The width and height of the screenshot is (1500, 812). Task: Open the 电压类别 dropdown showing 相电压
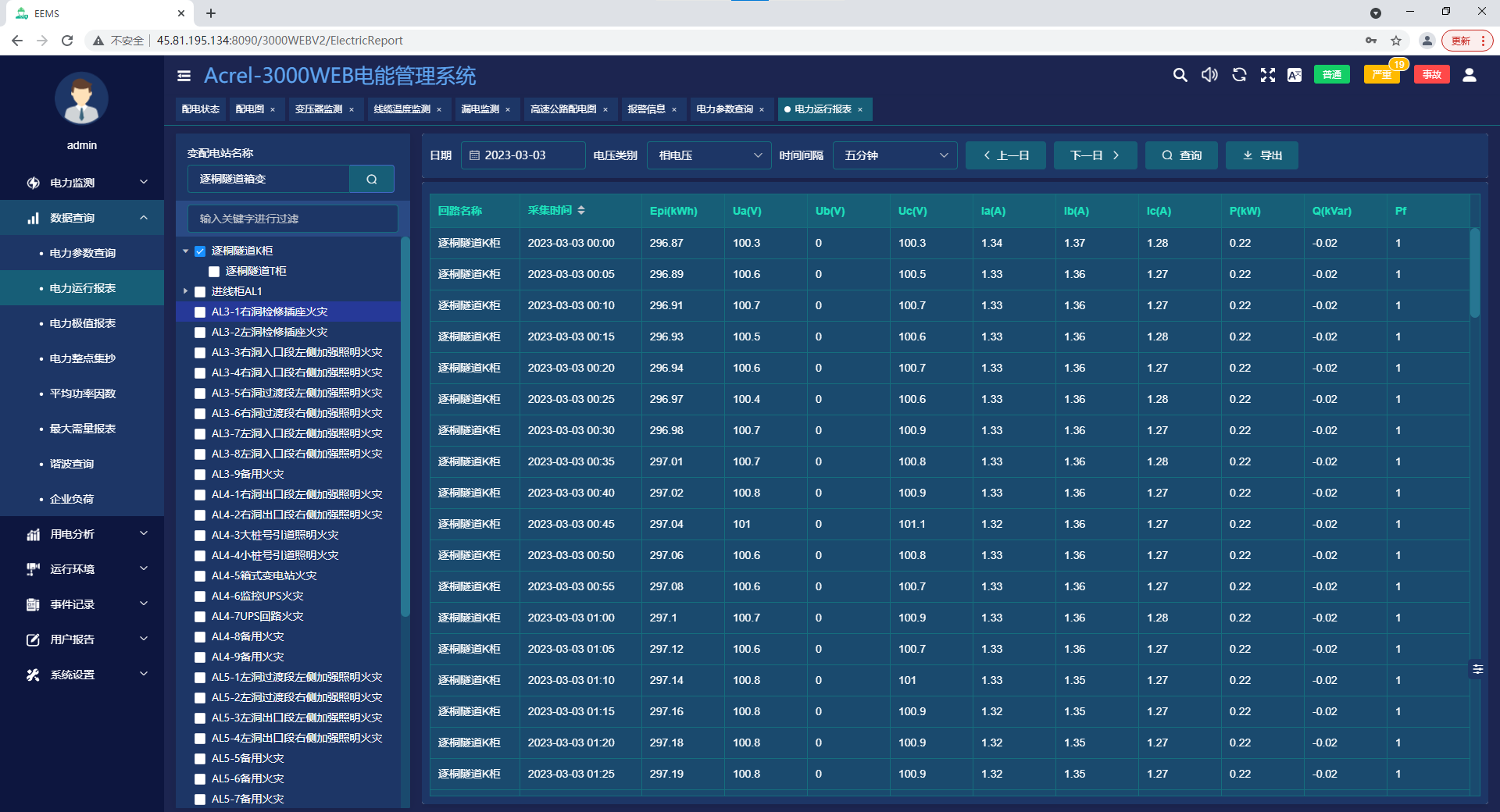click(x=709, y=155)
